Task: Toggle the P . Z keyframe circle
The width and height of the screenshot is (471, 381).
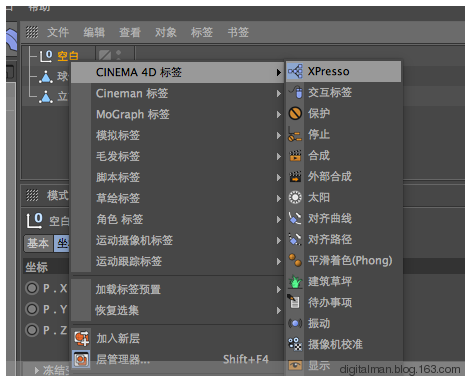Action: (32, 330)
